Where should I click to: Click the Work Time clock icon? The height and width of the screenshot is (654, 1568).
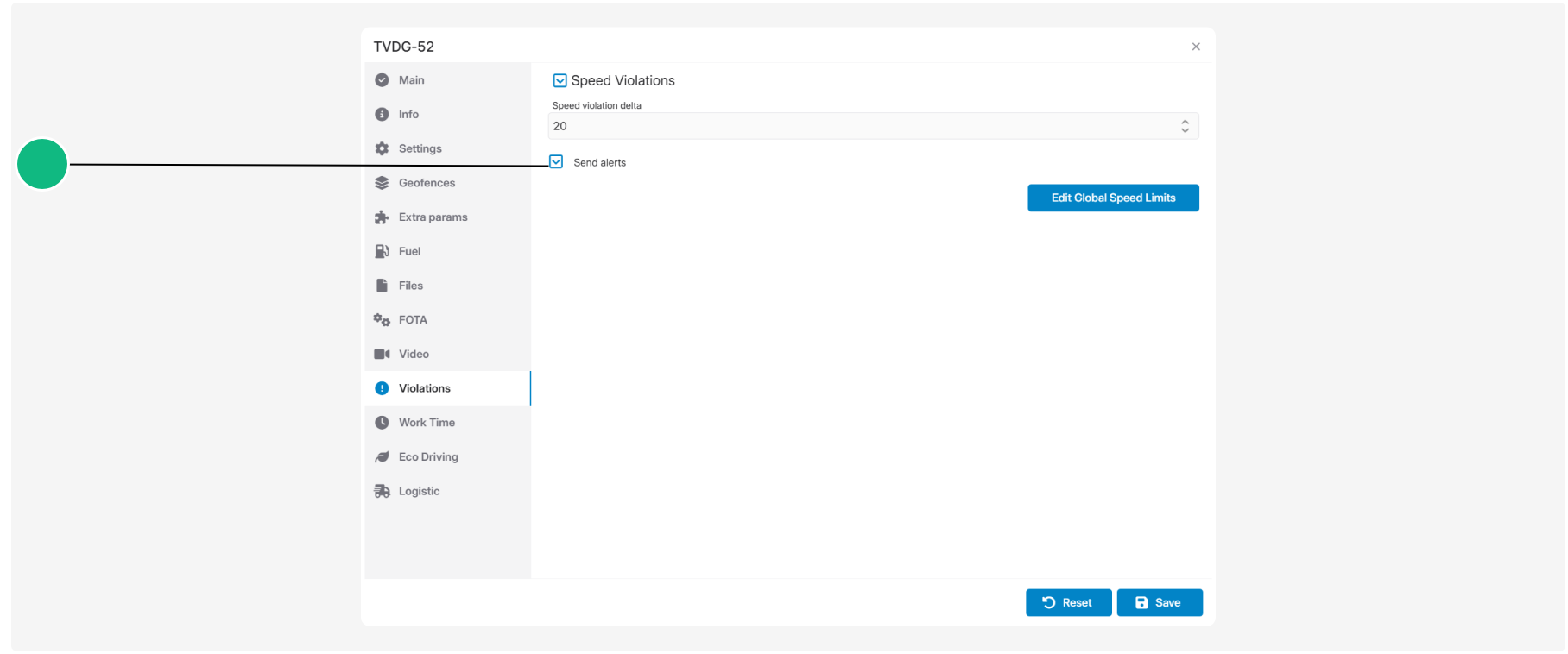[x=382, y=423]
